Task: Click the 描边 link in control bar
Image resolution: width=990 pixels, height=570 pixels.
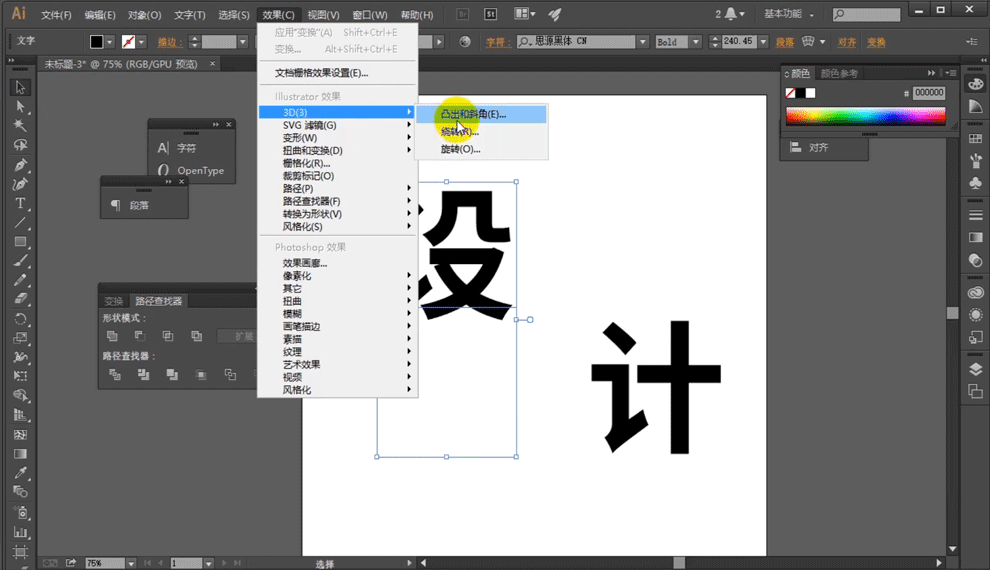Action: click(169, 42)
